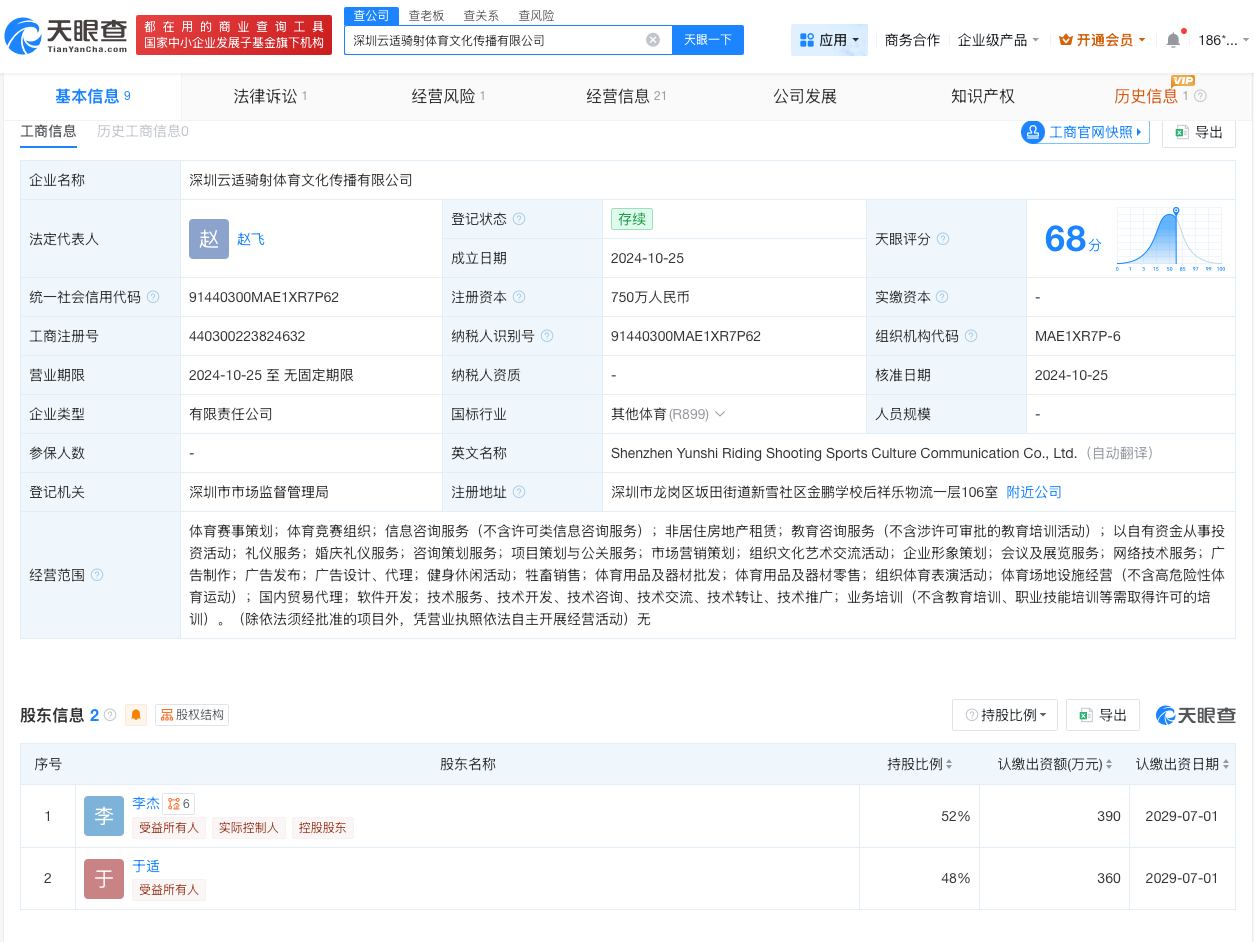Click the 天眼查 watermark logo in shareholder section
1254x942 pixels.
tap(1195, 715)
